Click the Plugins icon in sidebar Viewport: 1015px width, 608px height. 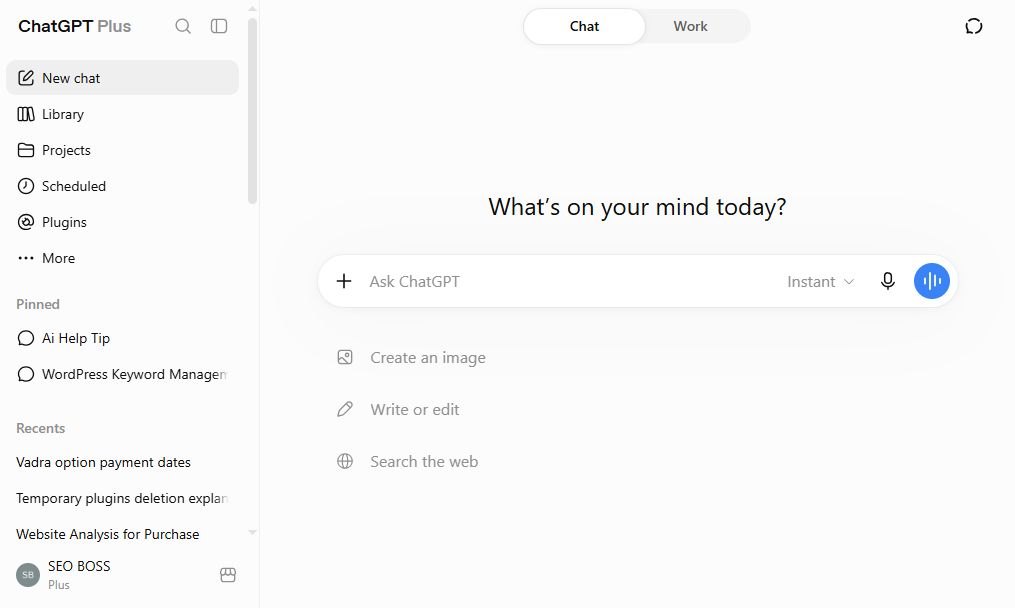click(x=26, y=222)
